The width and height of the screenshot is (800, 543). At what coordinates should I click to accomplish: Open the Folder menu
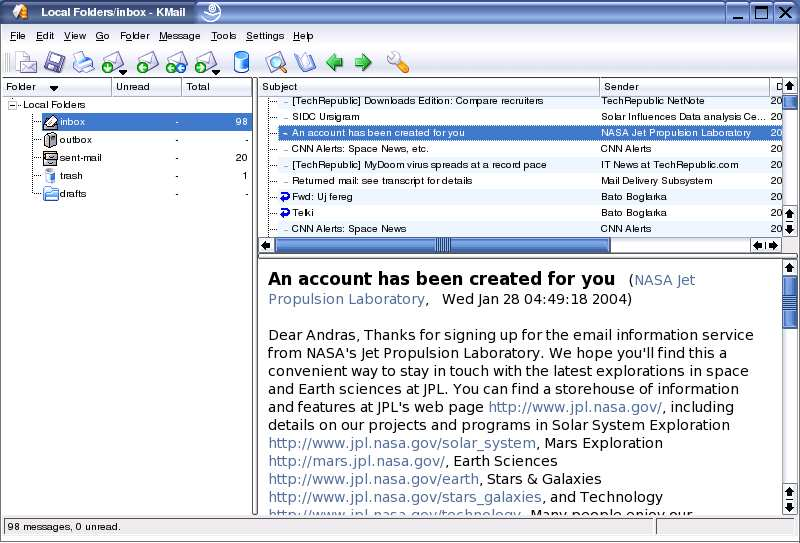[x=135, y=36]
